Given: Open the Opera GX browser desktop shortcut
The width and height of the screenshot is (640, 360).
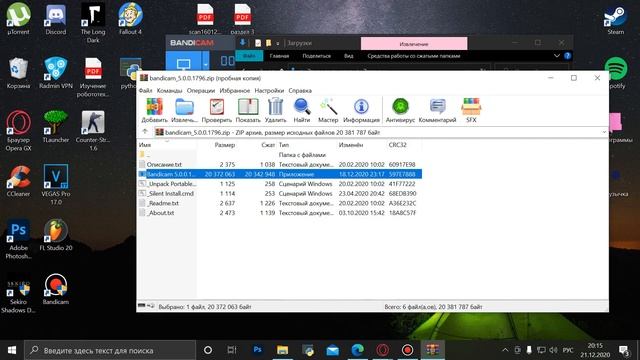Looking at the screenshot, I should coord(18,131).
